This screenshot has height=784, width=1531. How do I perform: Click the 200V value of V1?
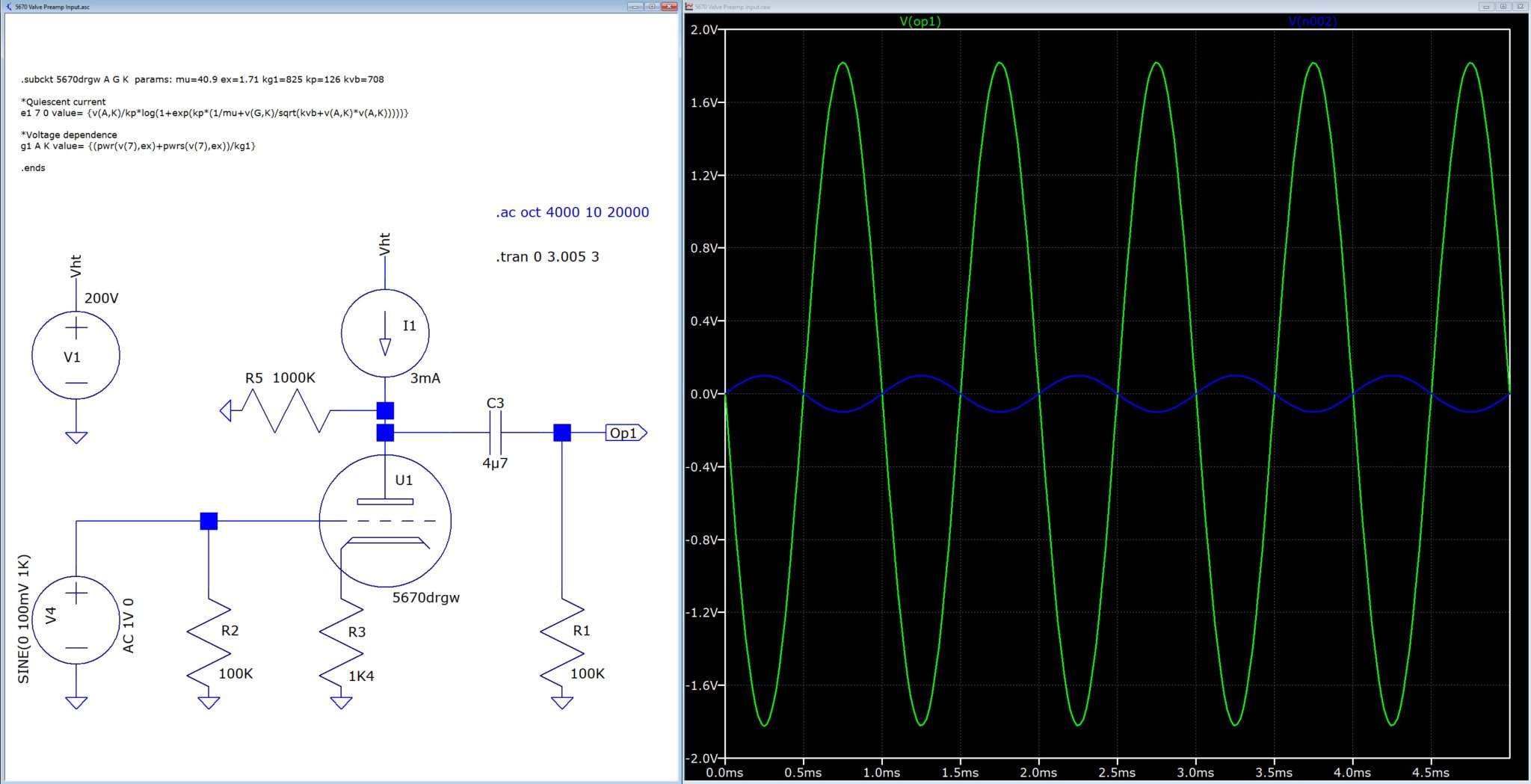[x=102, y=298]
